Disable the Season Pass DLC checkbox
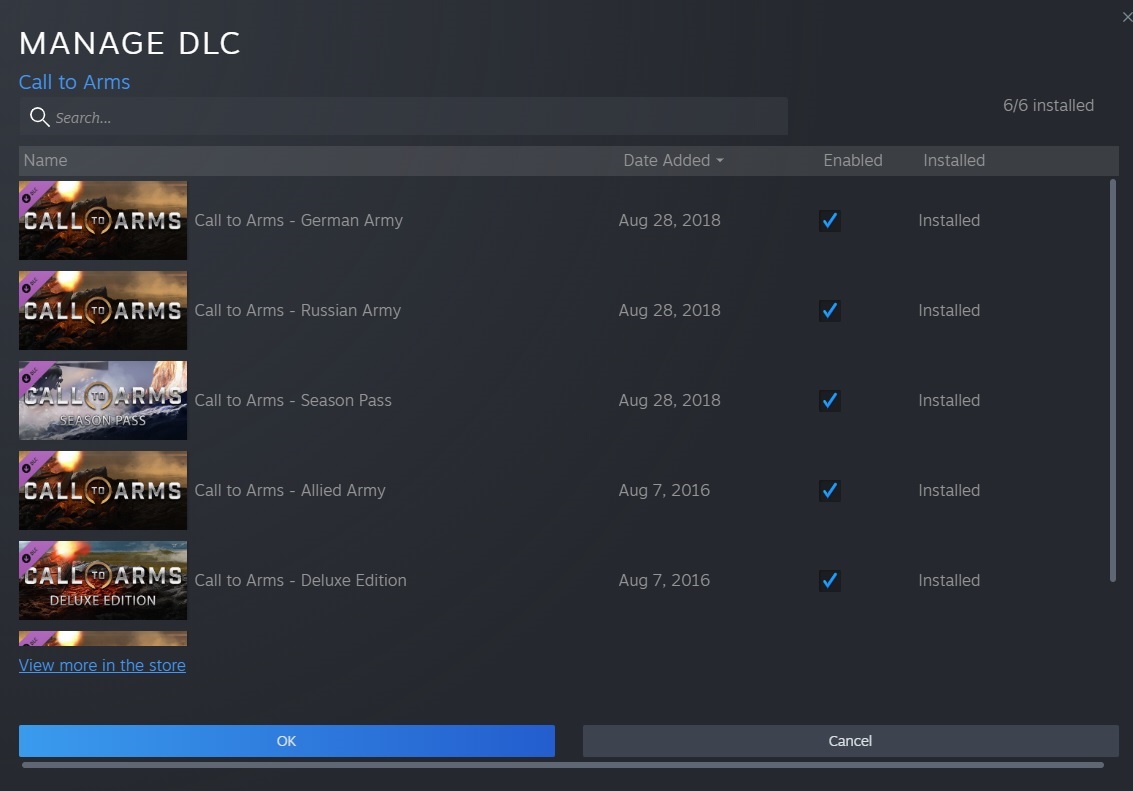This screenshot has height=791, width=1133. 830,400
